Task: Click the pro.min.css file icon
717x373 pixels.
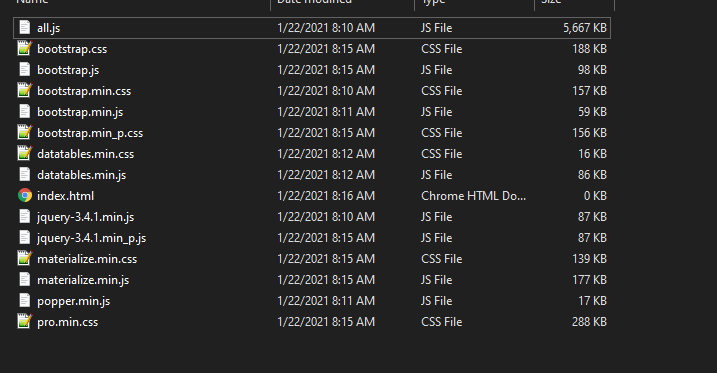Action: pos(25,322)
